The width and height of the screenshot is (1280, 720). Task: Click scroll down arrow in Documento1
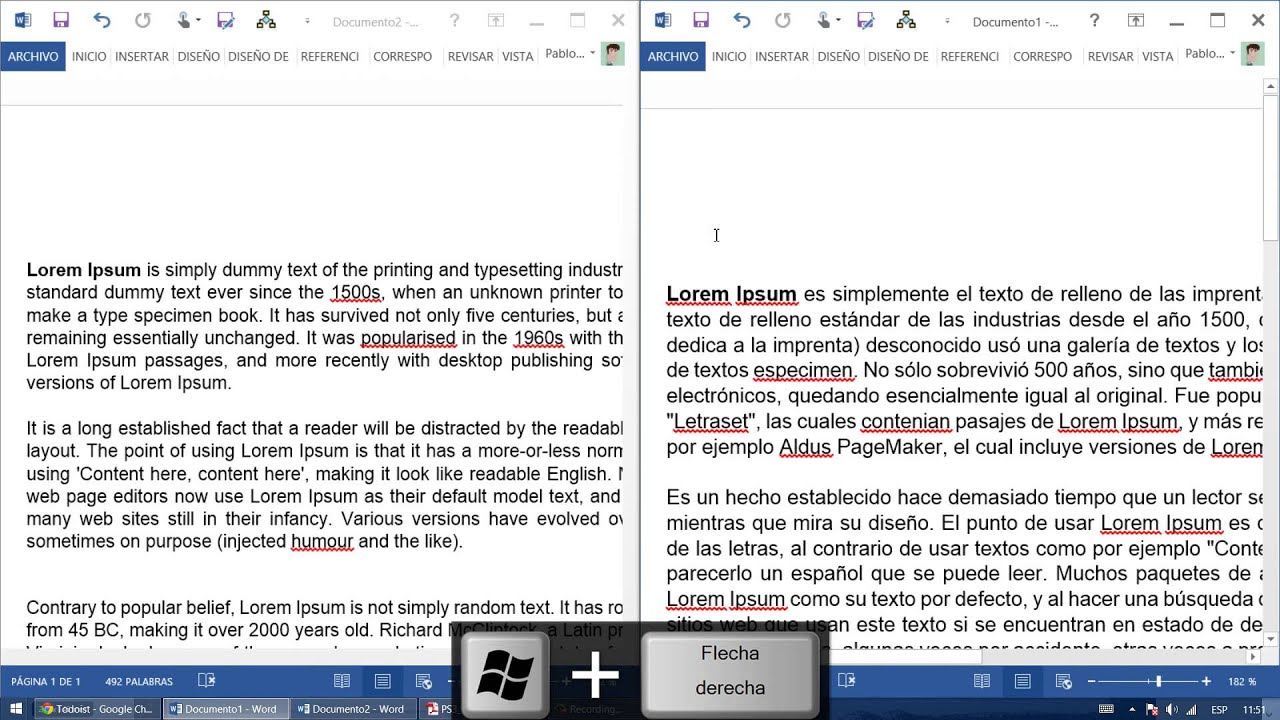1271,639
